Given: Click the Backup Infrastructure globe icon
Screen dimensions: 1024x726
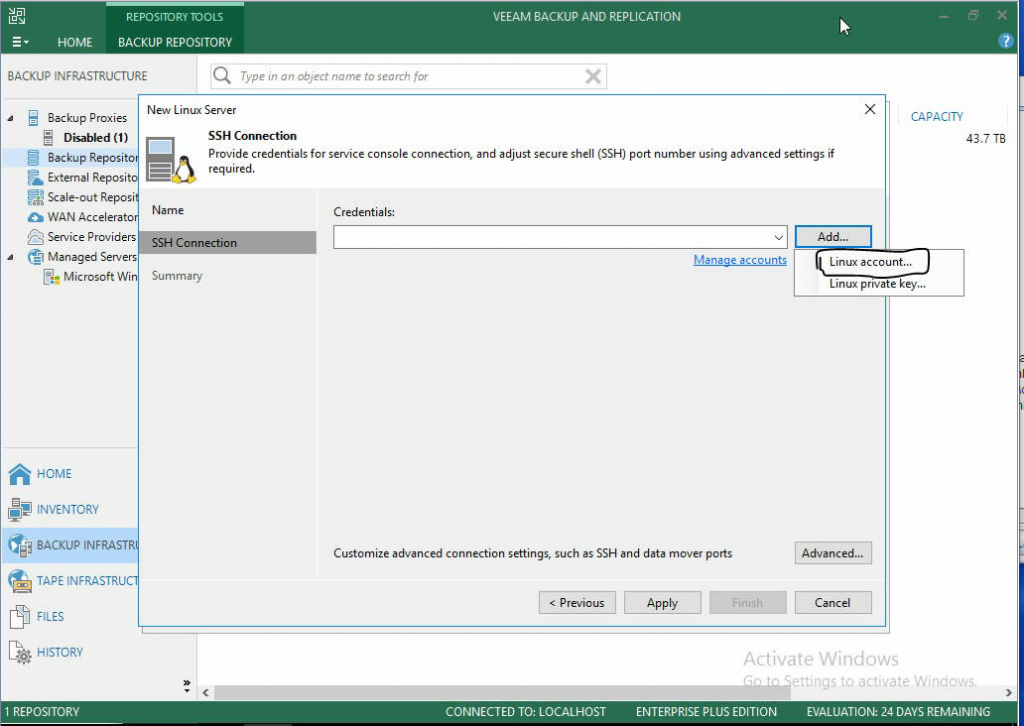Looking at the screenshot, I should click(20, 545).
